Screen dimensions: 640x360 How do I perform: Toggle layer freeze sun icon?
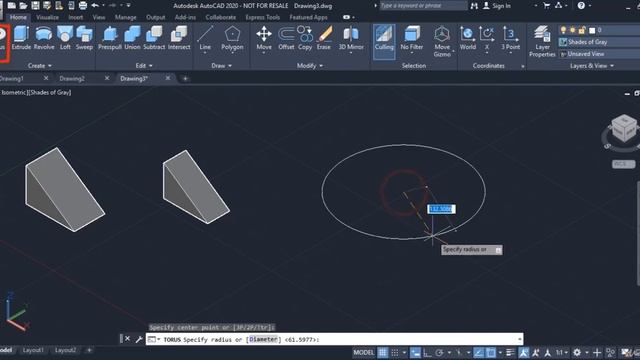tap(572, 30)
